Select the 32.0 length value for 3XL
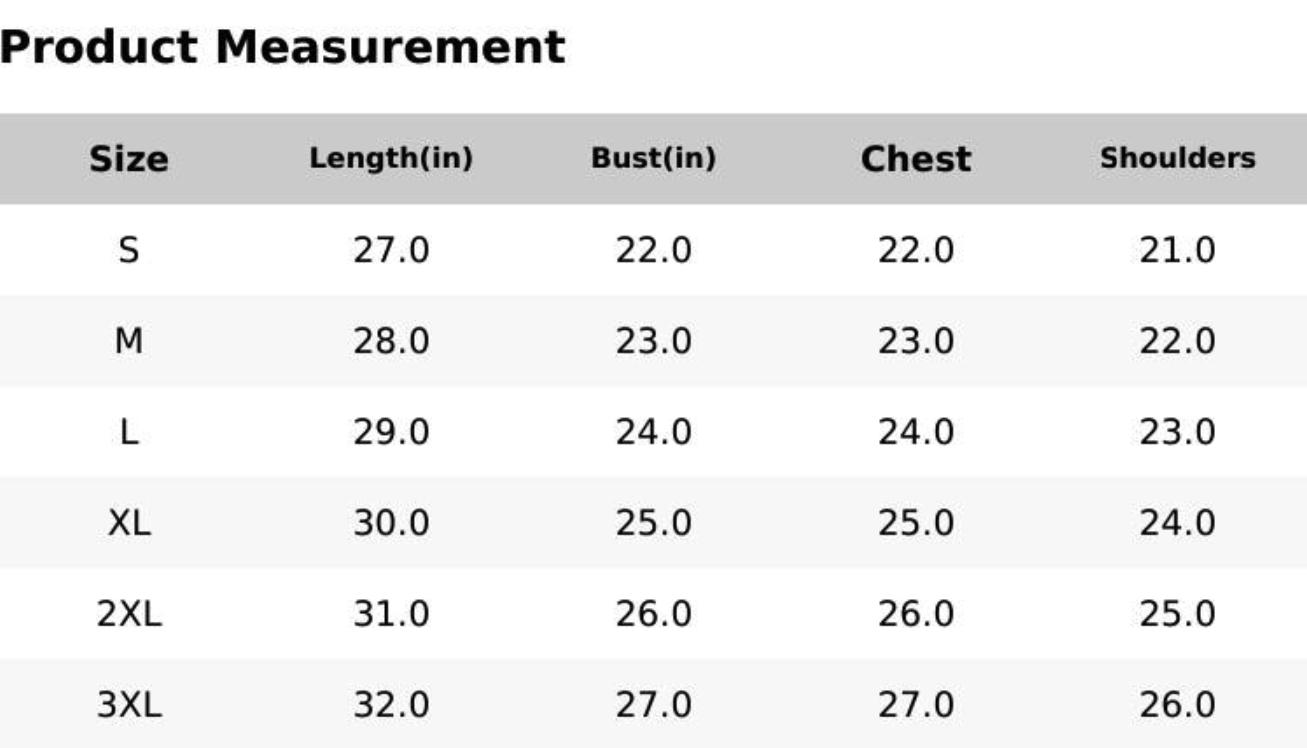The width and height of the screenshot is (1307, 748). click(x=391, y=706)
